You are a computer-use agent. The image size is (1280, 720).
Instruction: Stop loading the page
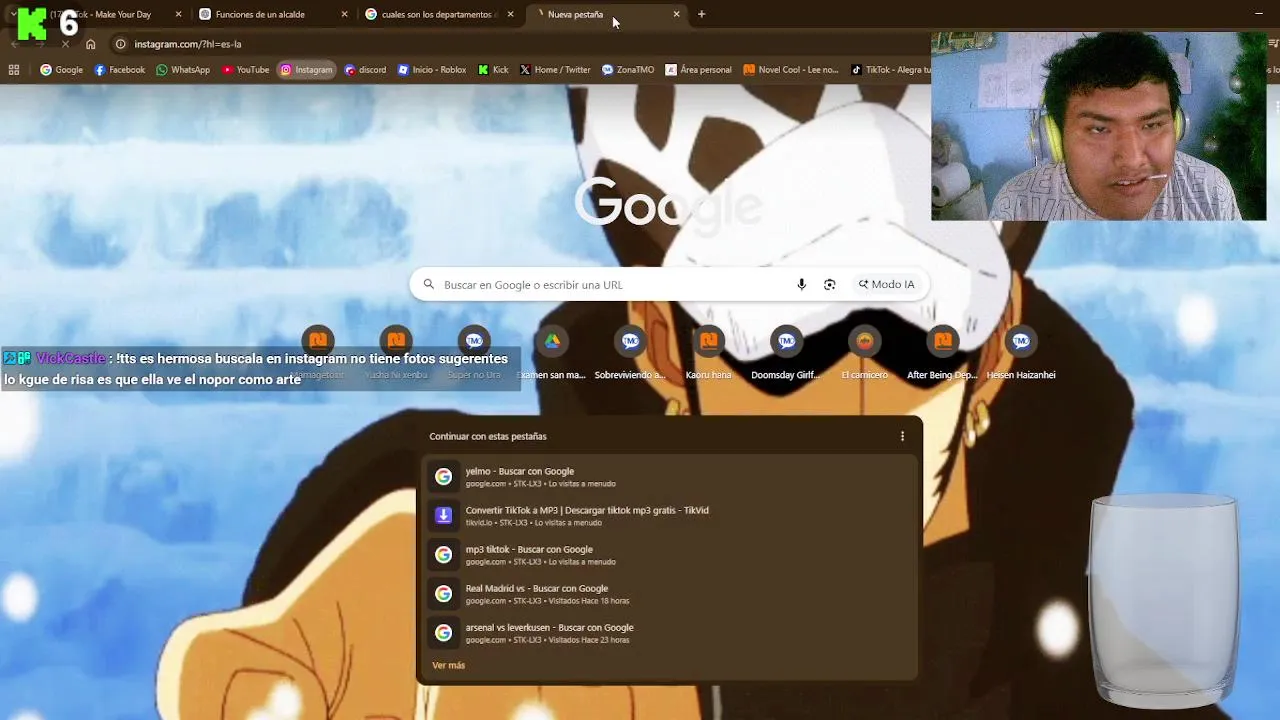click(65, 44)
